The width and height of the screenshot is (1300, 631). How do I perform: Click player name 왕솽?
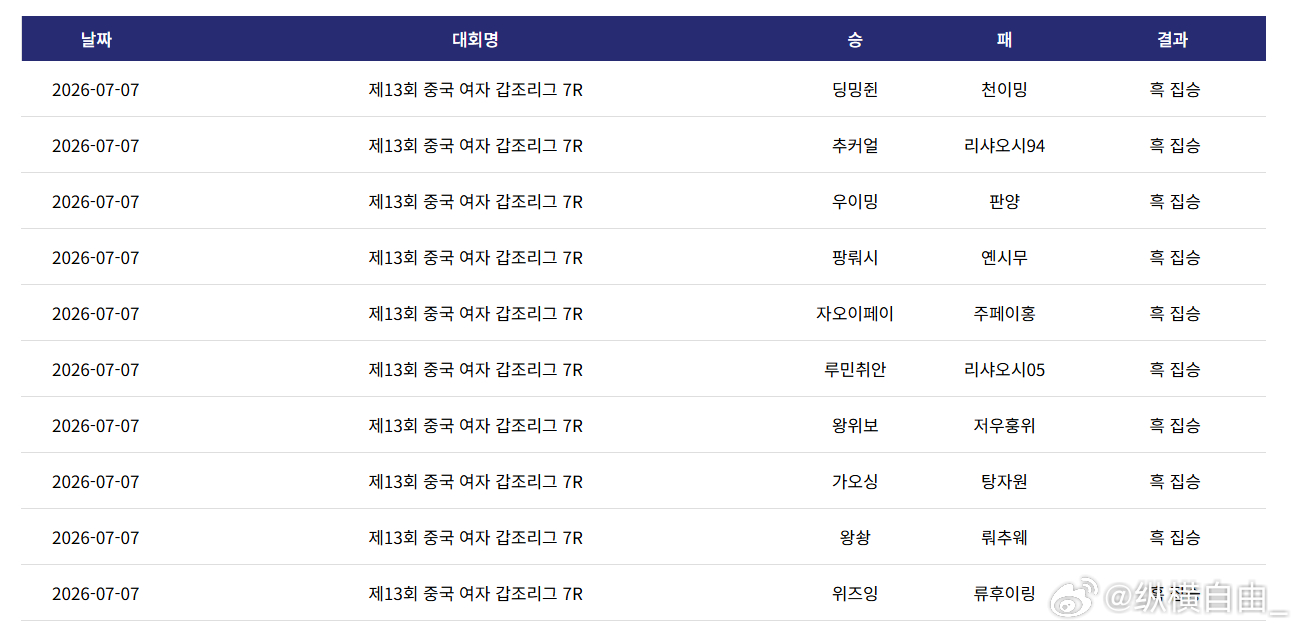point(855,538)
